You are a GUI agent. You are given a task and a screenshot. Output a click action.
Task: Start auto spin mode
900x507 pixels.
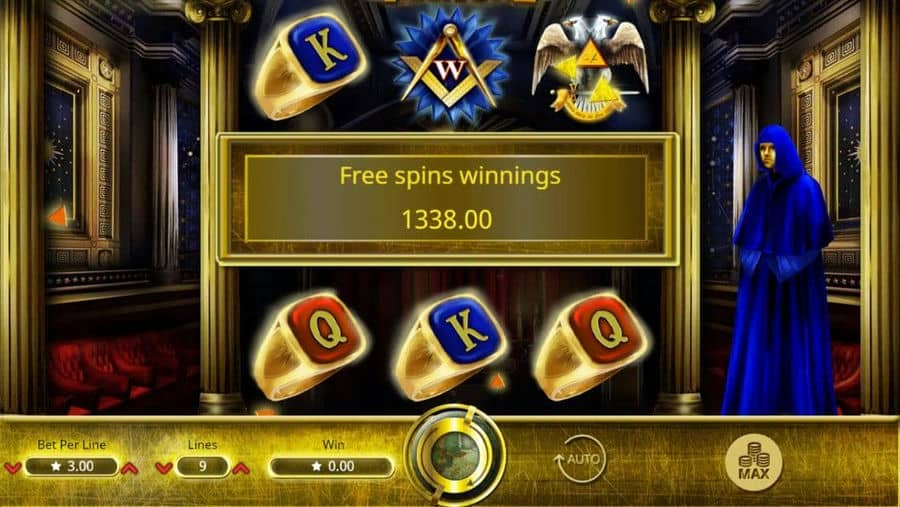point(580,459)
